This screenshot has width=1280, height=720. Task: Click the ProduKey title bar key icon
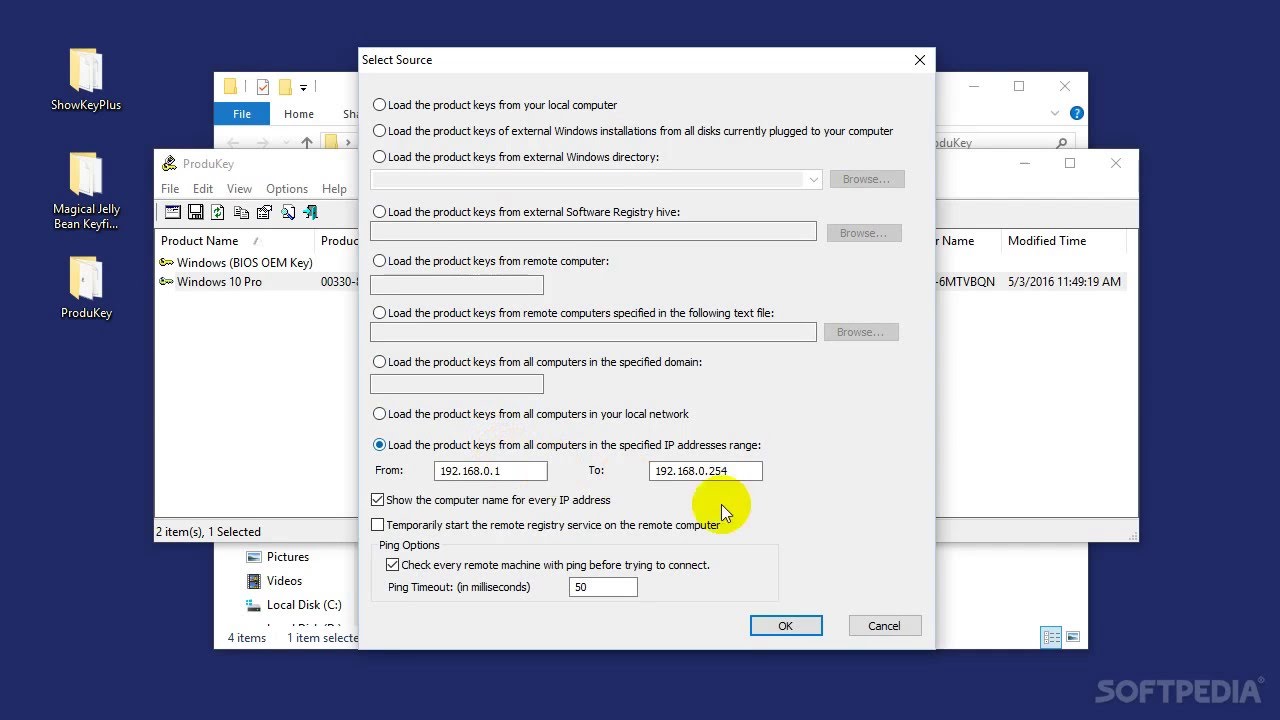(x=169, y=163)
